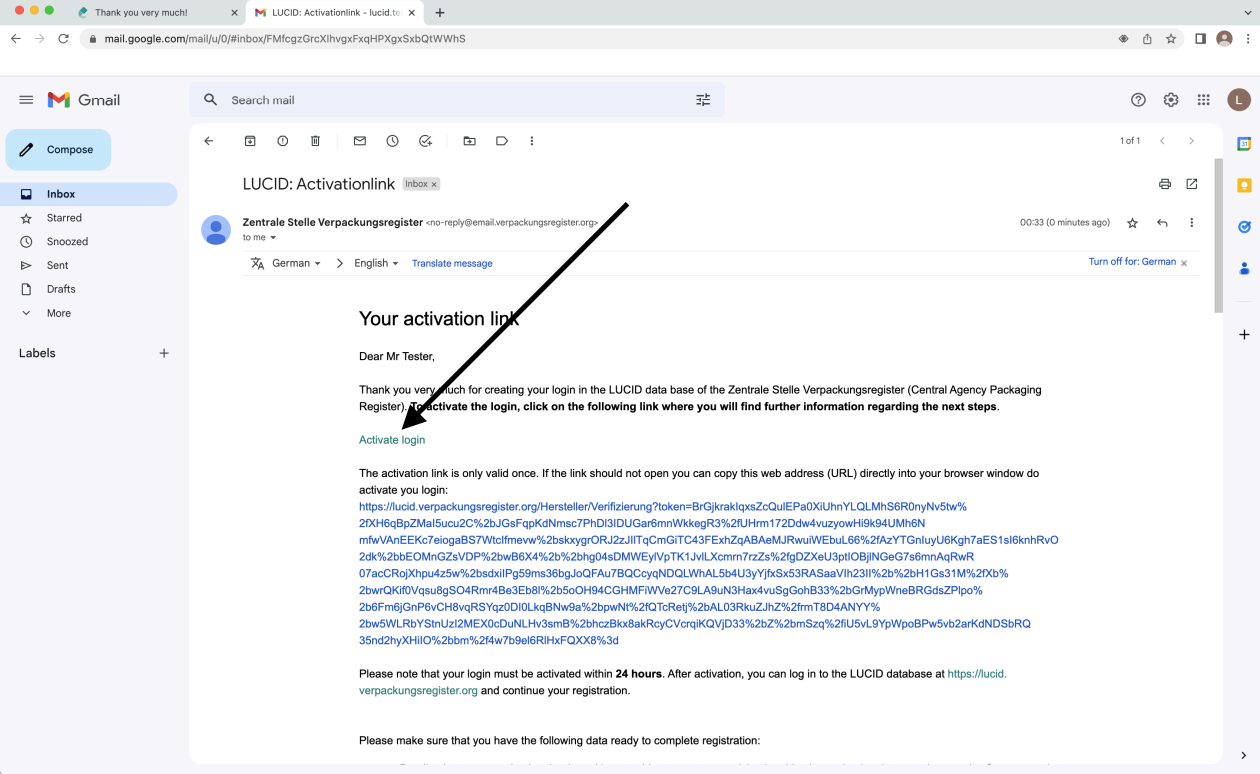Viewport: 1260px width, 774px height.
Task: Open the English target language dropdown
Action: (376, 263)
